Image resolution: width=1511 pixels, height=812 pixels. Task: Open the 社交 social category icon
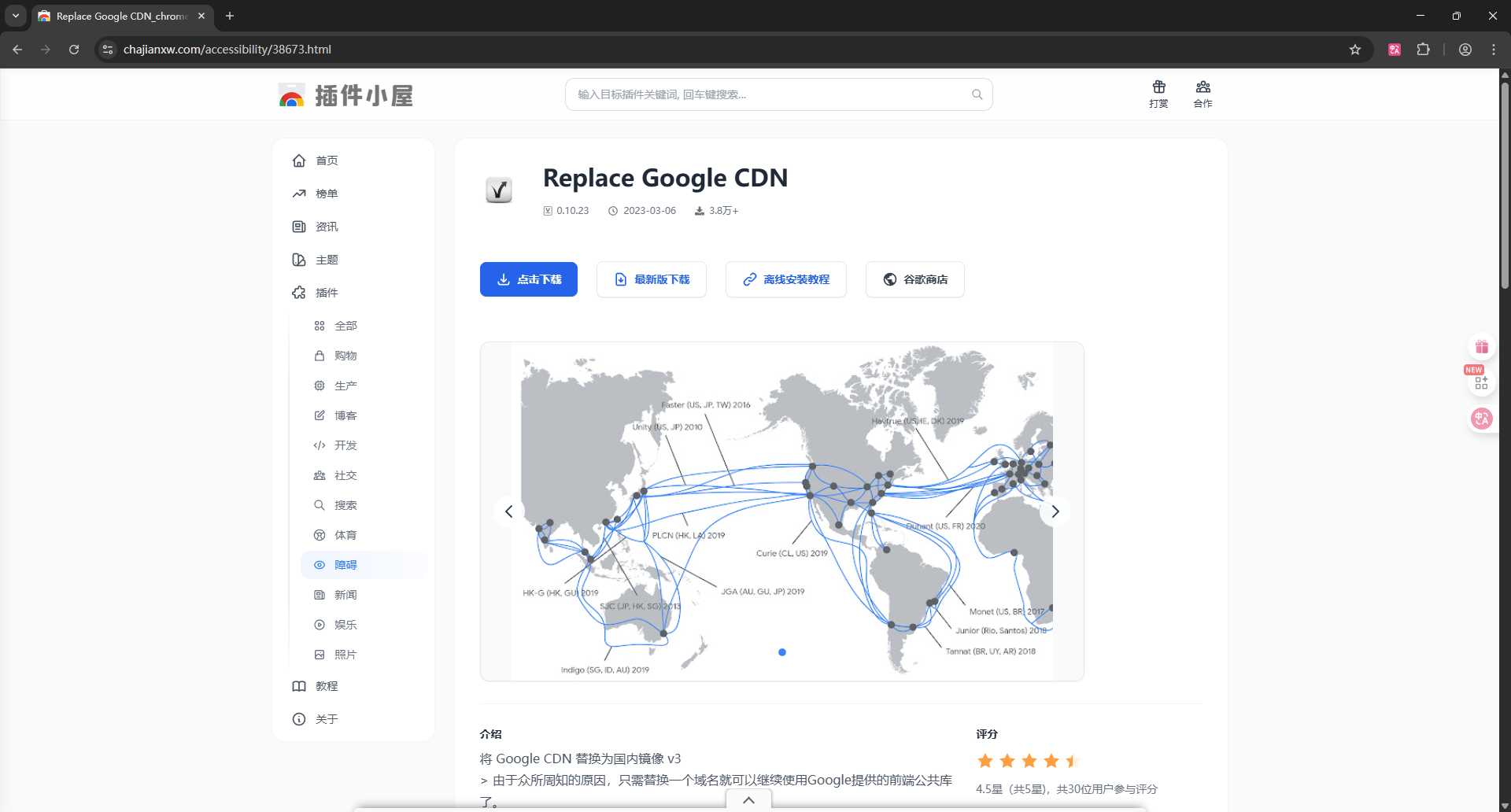click(320, 475)
